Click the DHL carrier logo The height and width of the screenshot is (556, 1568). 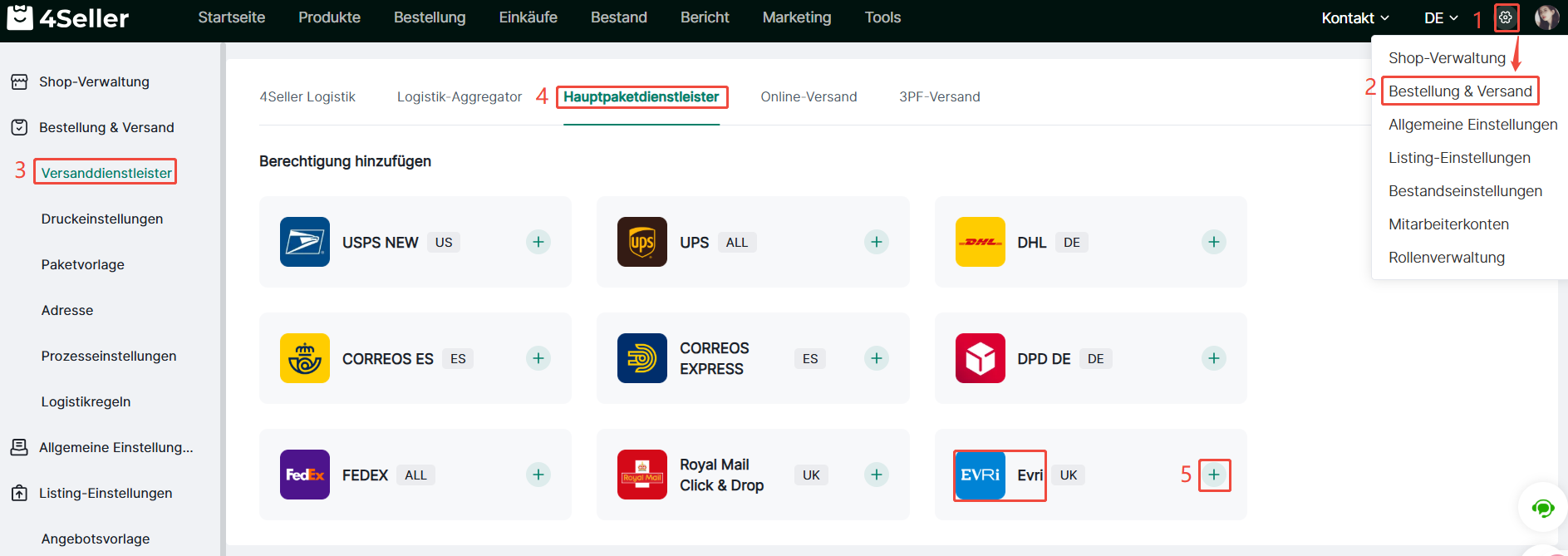coord(981,242)
